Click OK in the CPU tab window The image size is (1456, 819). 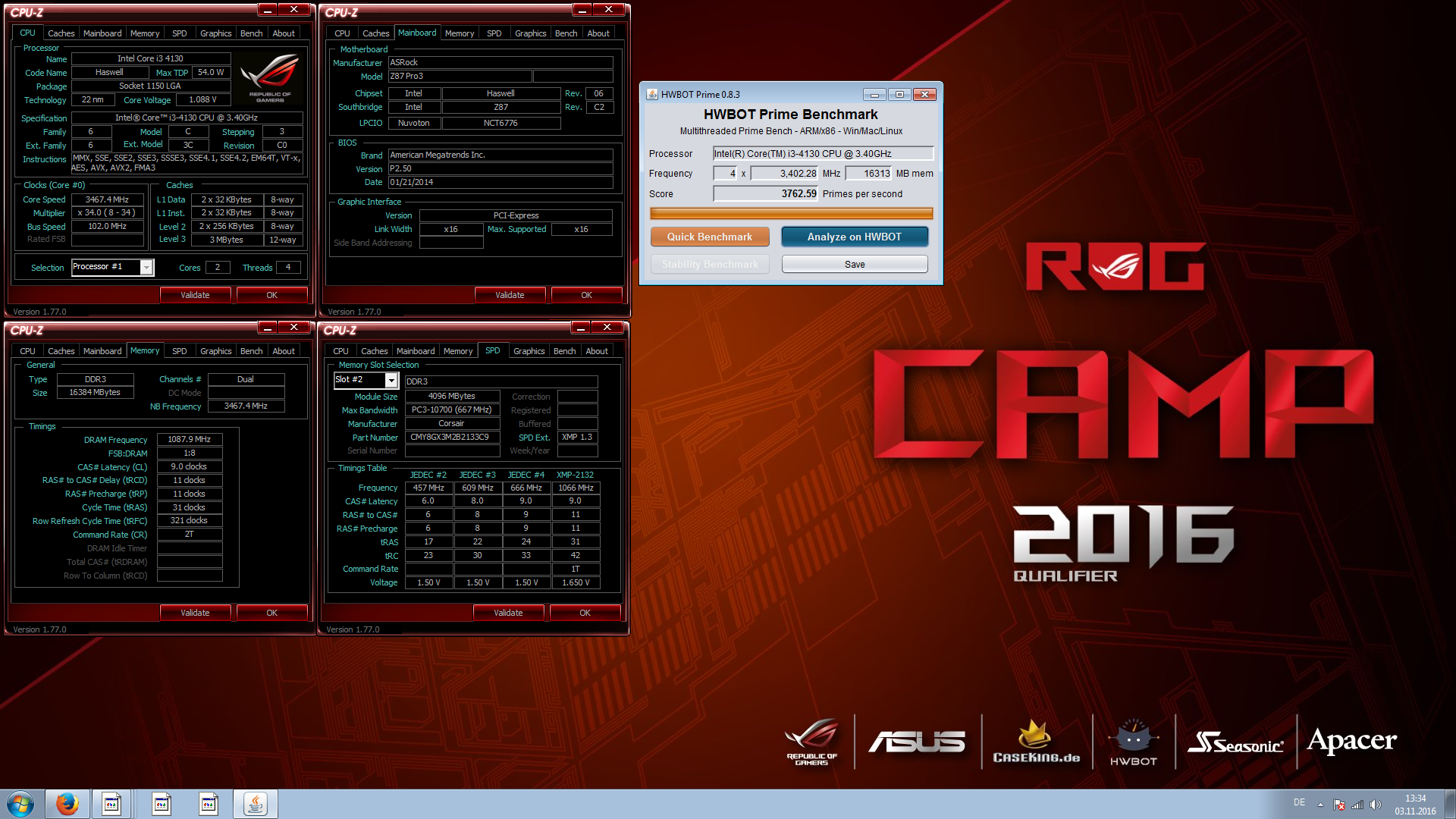(272, 295)
